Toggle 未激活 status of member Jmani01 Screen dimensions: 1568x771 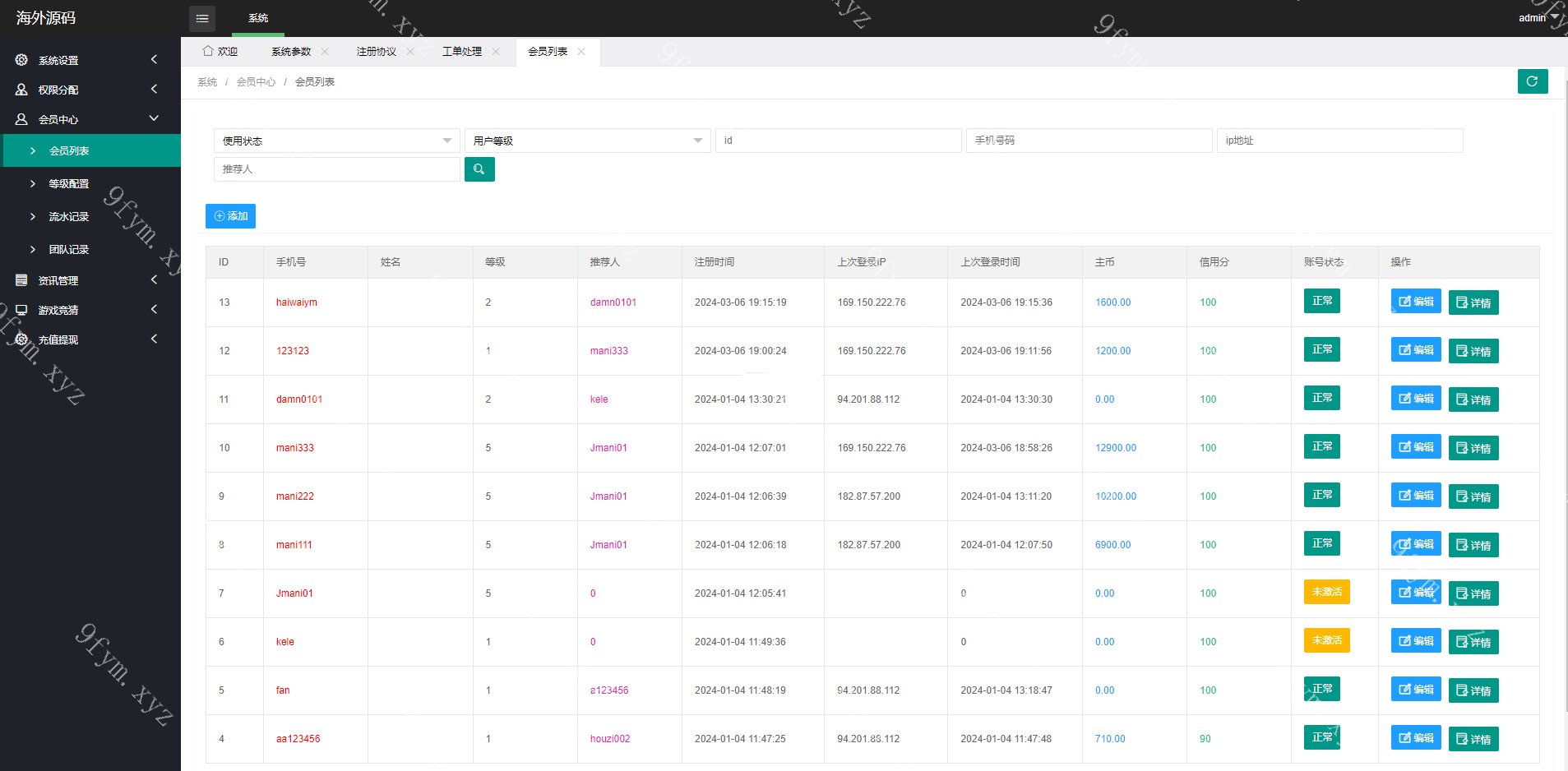pyautogui.click(x=1327, y=592)
